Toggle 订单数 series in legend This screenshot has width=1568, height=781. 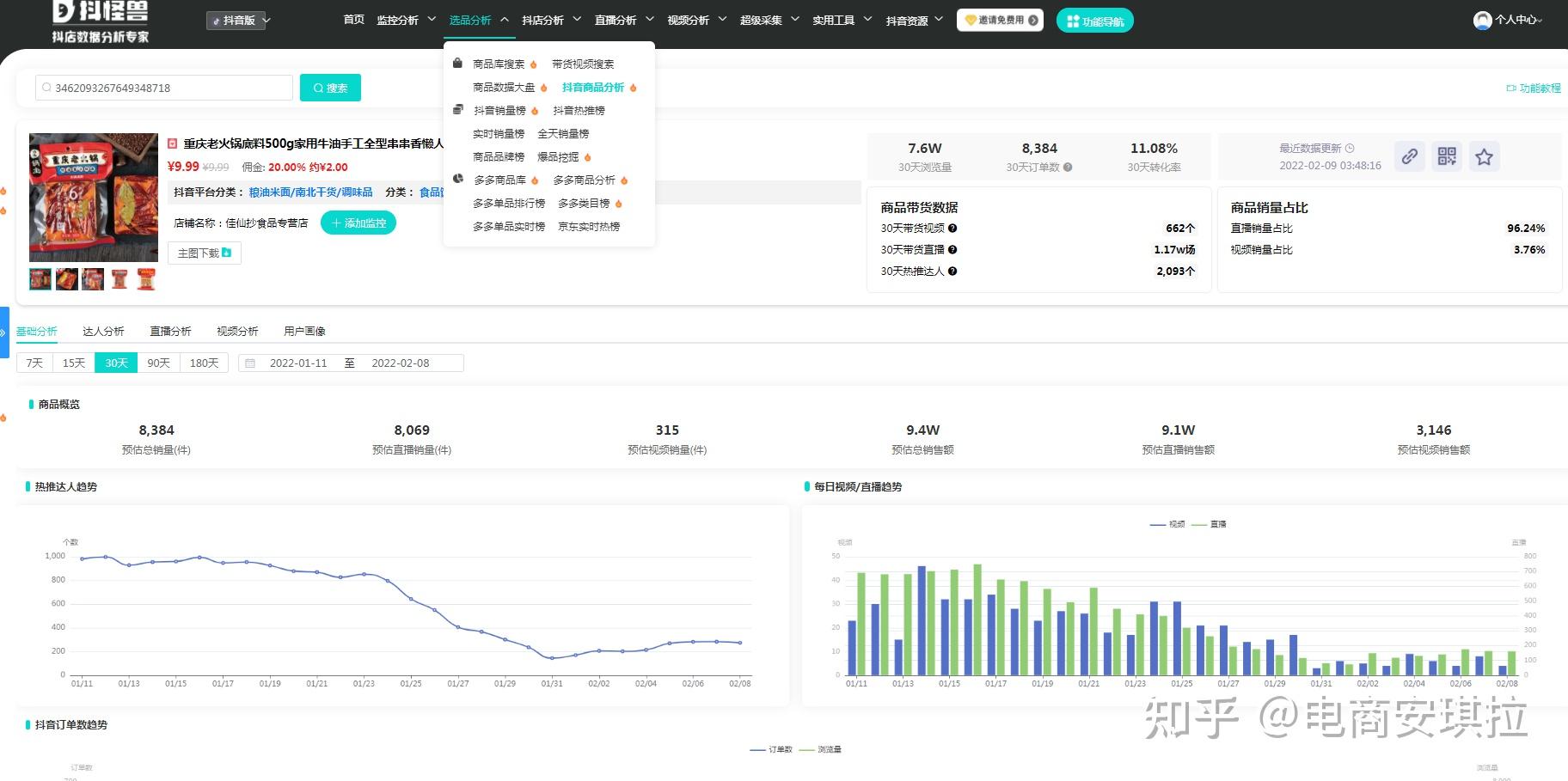coord(771,750)
